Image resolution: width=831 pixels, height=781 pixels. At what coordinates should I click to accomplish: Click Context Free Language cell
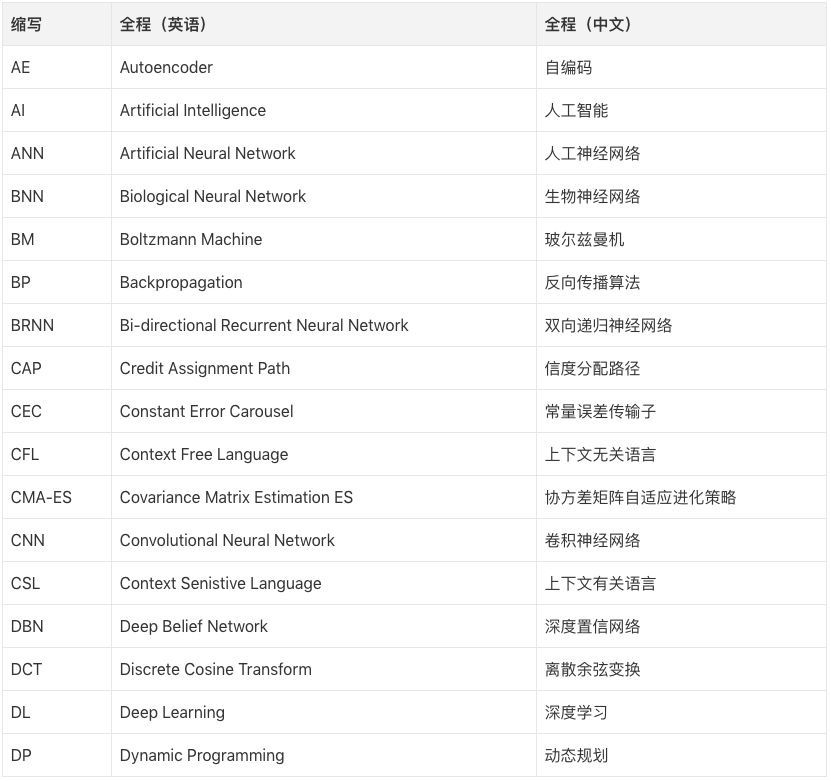[x=324, y=454]
